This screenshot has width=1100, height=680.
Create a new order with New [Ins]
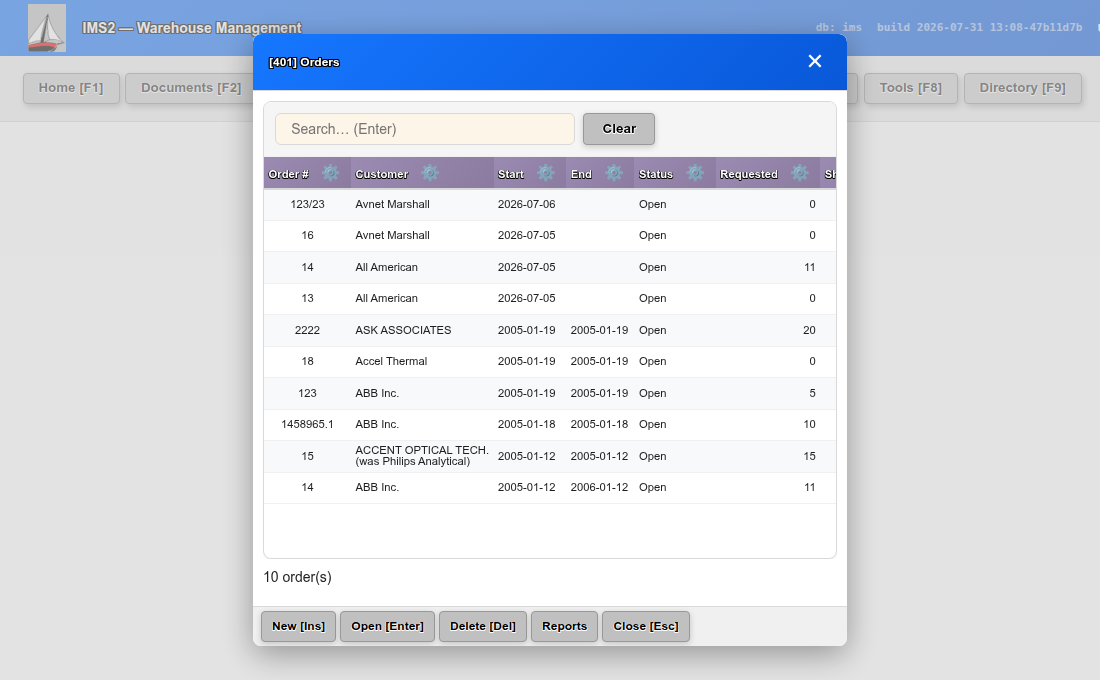pyautogui.click(x=298, y=626)
